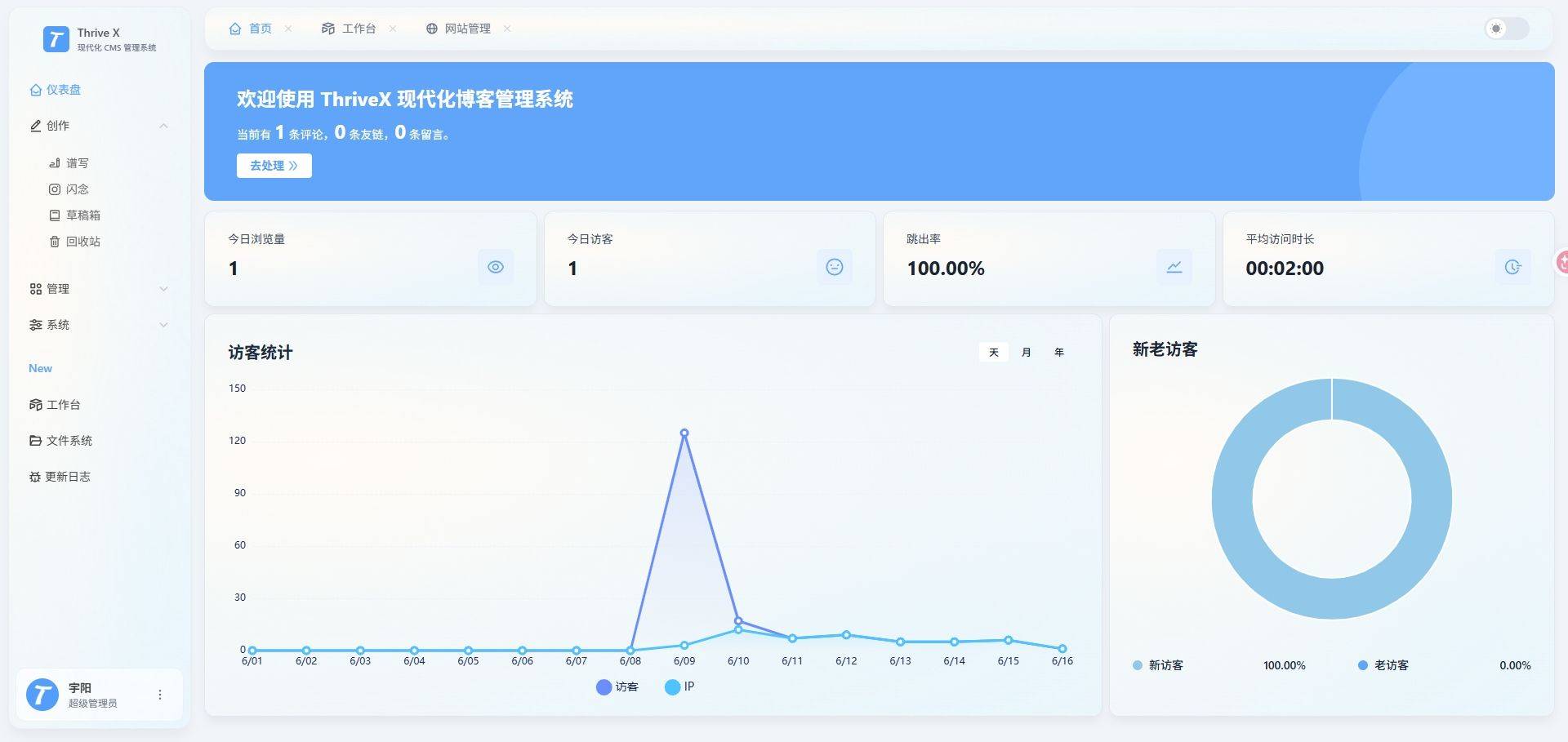Switch to the 网站管理 tab
Screen dimensions: 1568x742
point(458,29)
